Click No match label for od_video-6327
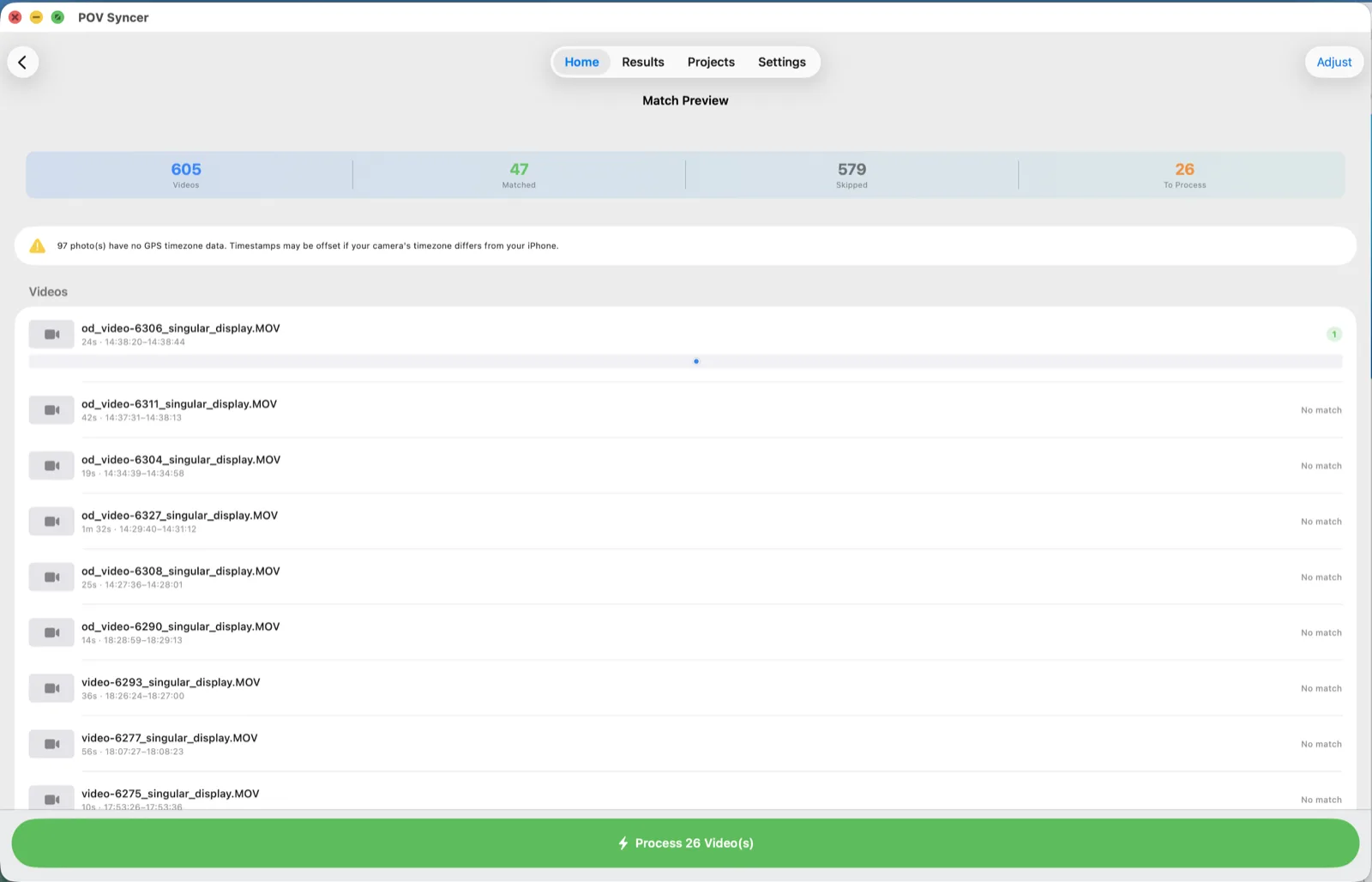 1321,522
